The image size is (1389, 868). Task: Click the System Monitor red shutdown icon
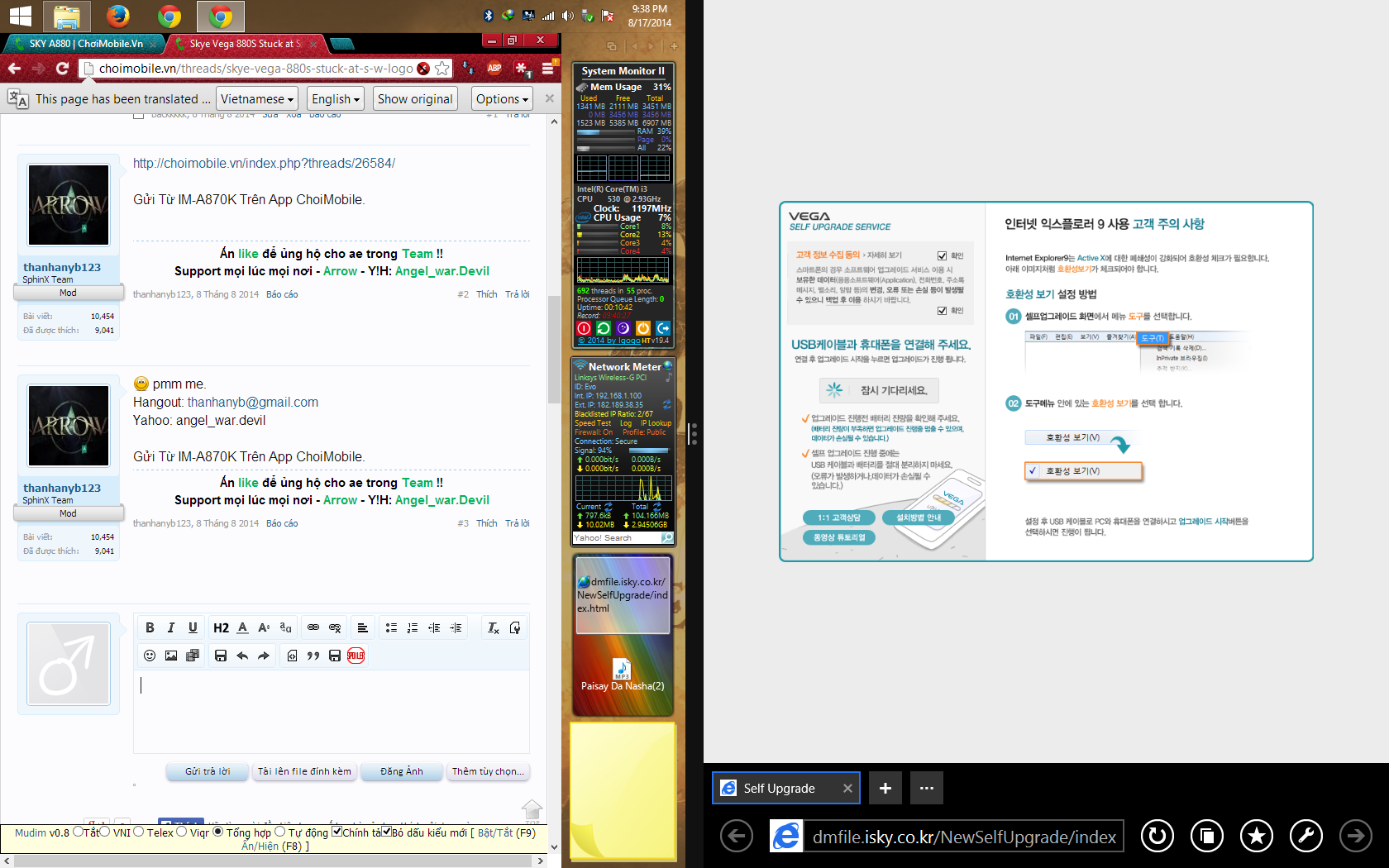point(584,328)
